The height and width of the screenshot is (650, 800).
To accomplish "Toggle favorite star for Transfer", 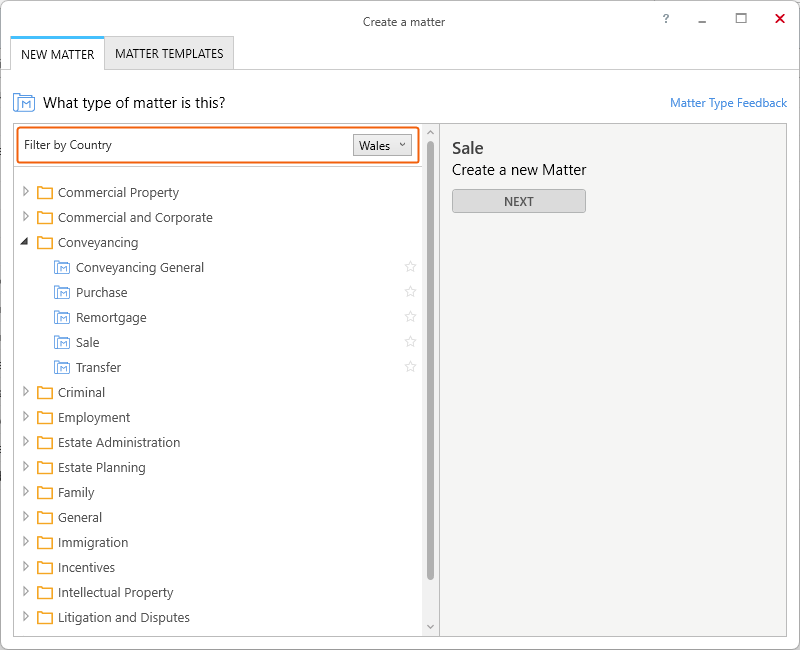I will 410,367.
